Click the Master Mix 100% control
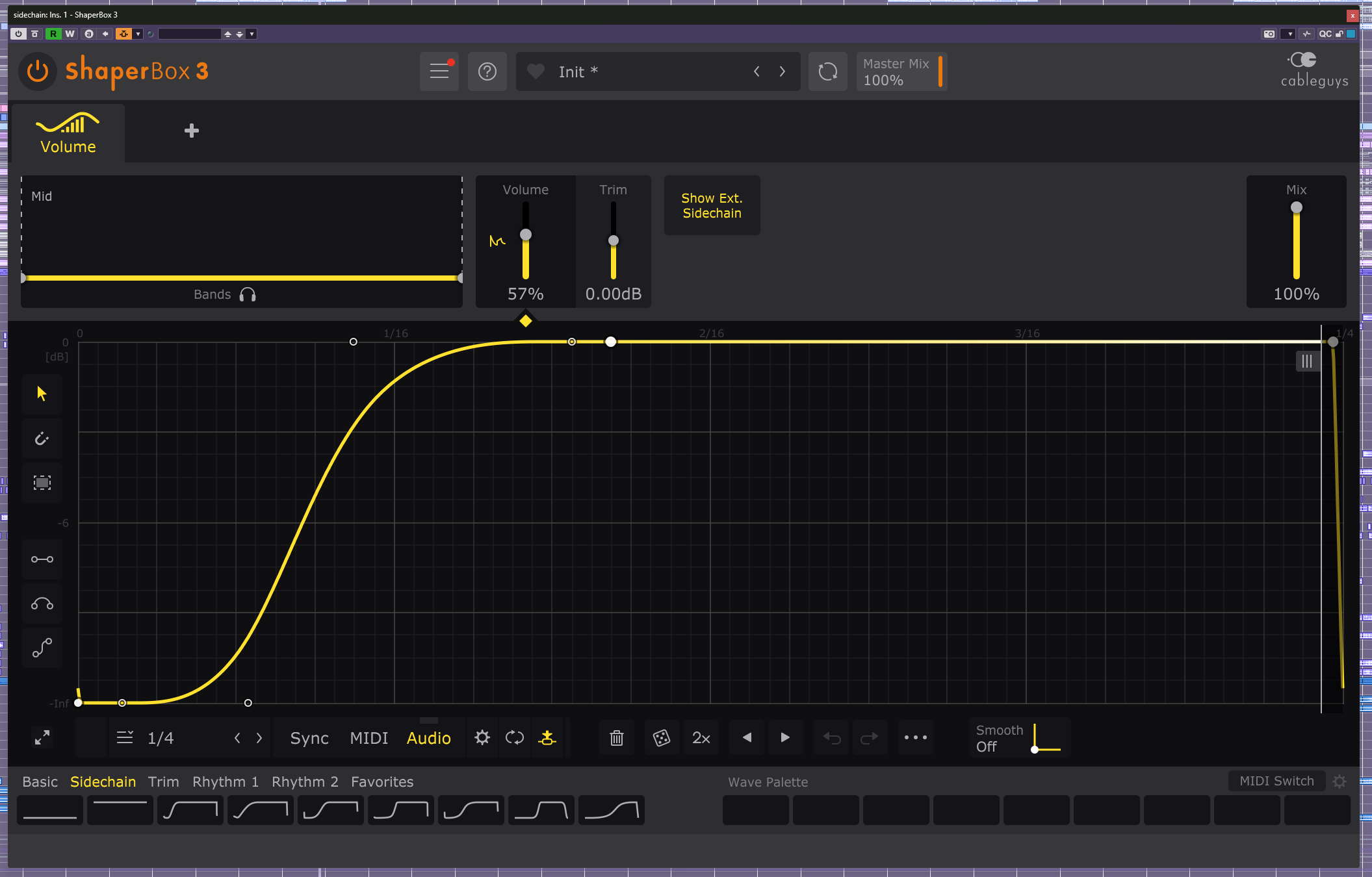 [901, 71]
